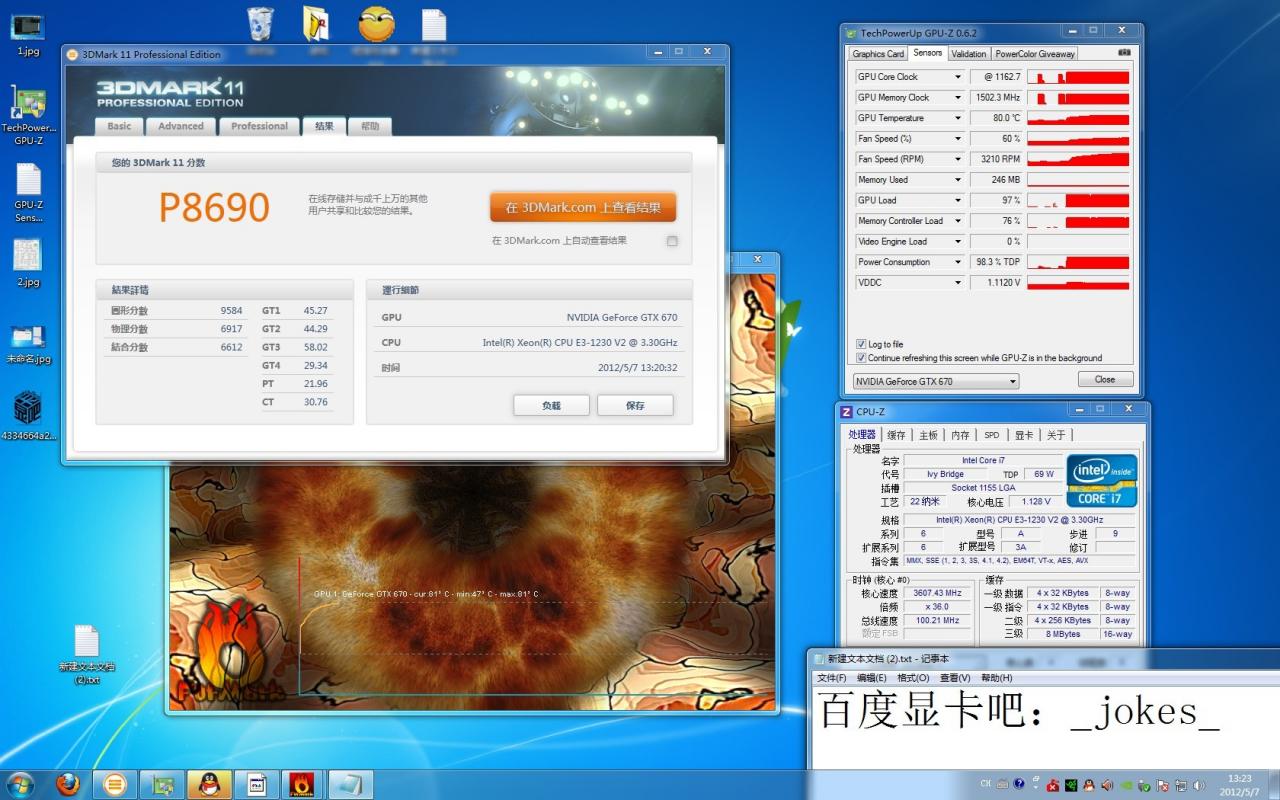Launch Firefox from the taskbar
The image size is (1280, 800).
tap(68, 784)
